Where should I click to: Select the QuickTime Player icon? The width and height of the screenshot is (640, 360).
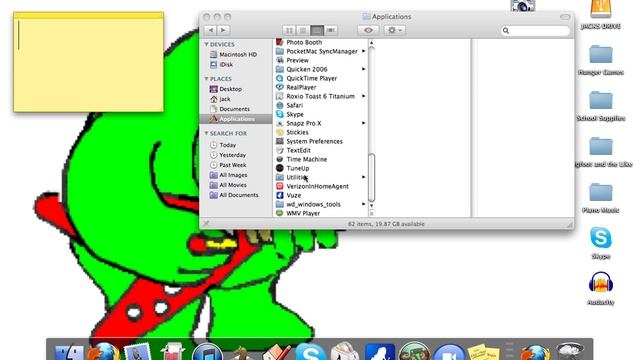tap(280, 78)
